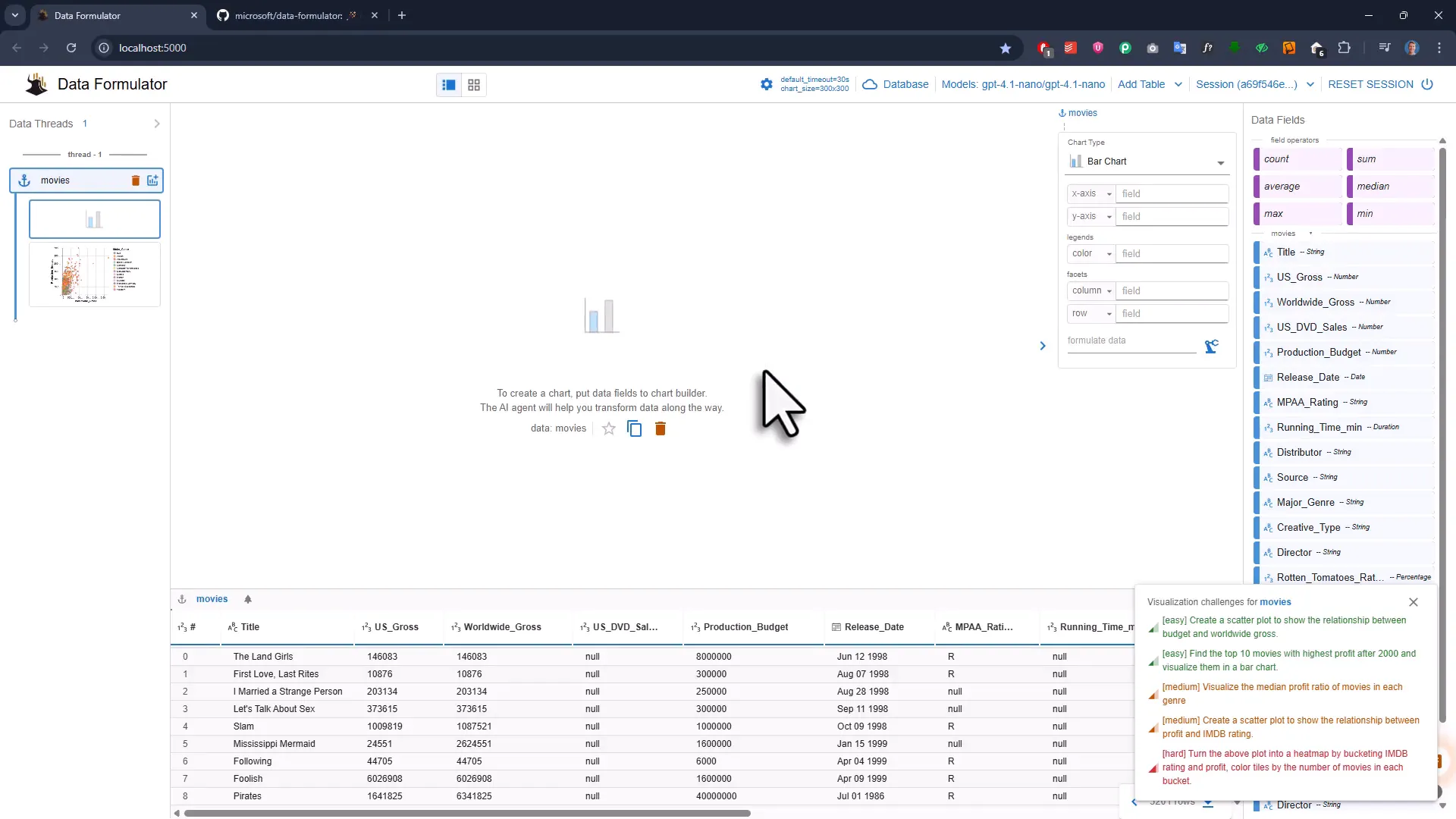Screen dimensions: 1456x819
Task: Delete chart with trash icon below canvas
Action: pos(660,428)
